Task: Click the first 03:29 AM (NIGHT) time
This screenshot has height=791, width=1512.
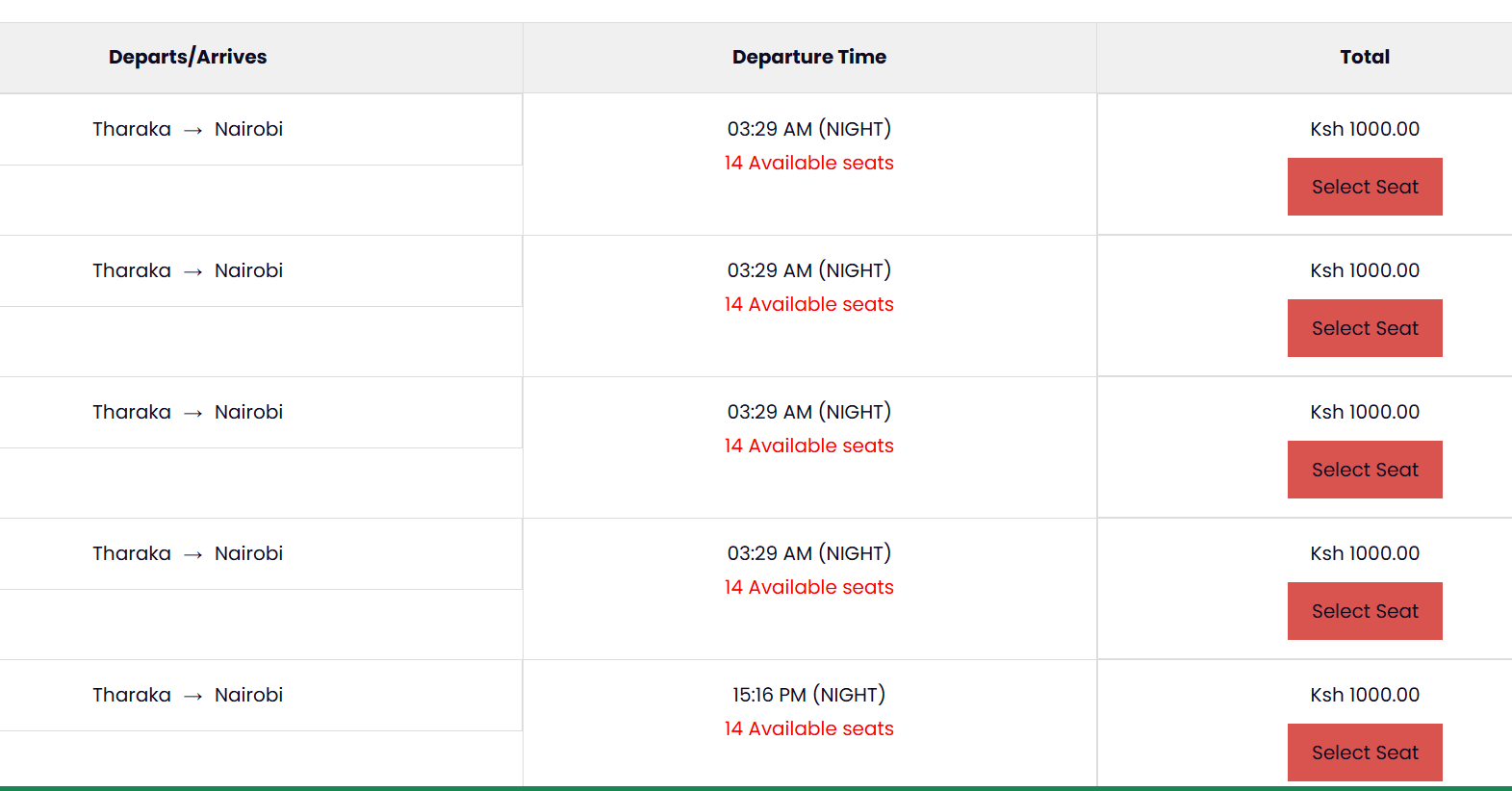Action: 809,129
